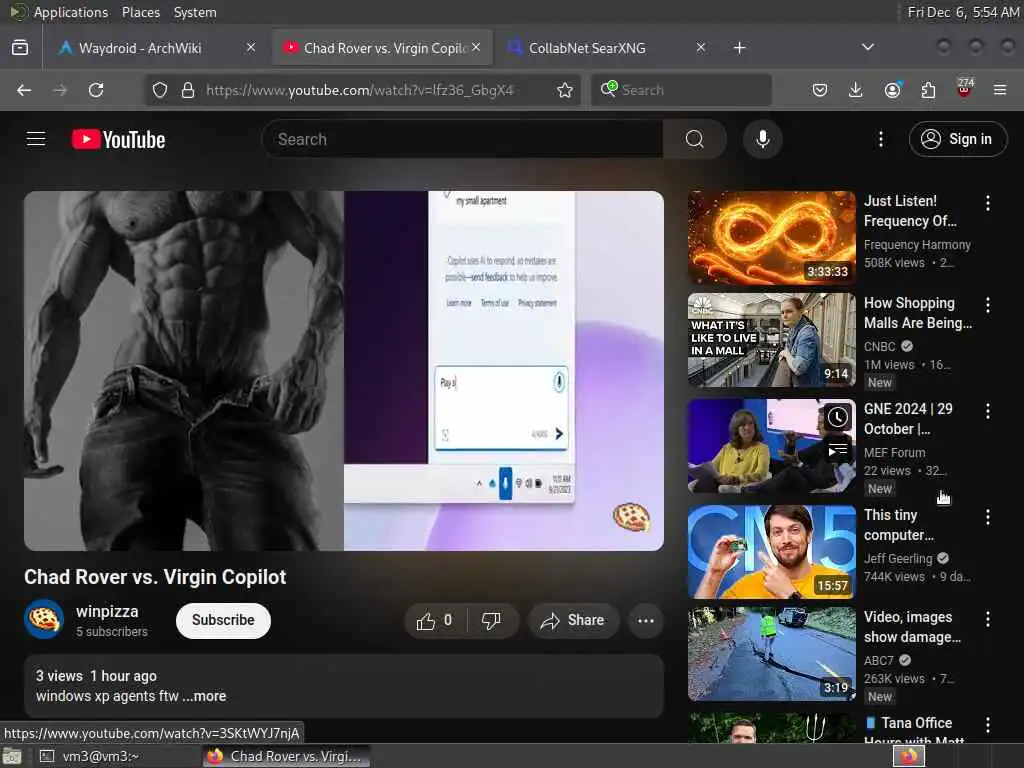Close the CollabNet SearXNG tab
This screenshot has height=768, width=1024.
701,48
